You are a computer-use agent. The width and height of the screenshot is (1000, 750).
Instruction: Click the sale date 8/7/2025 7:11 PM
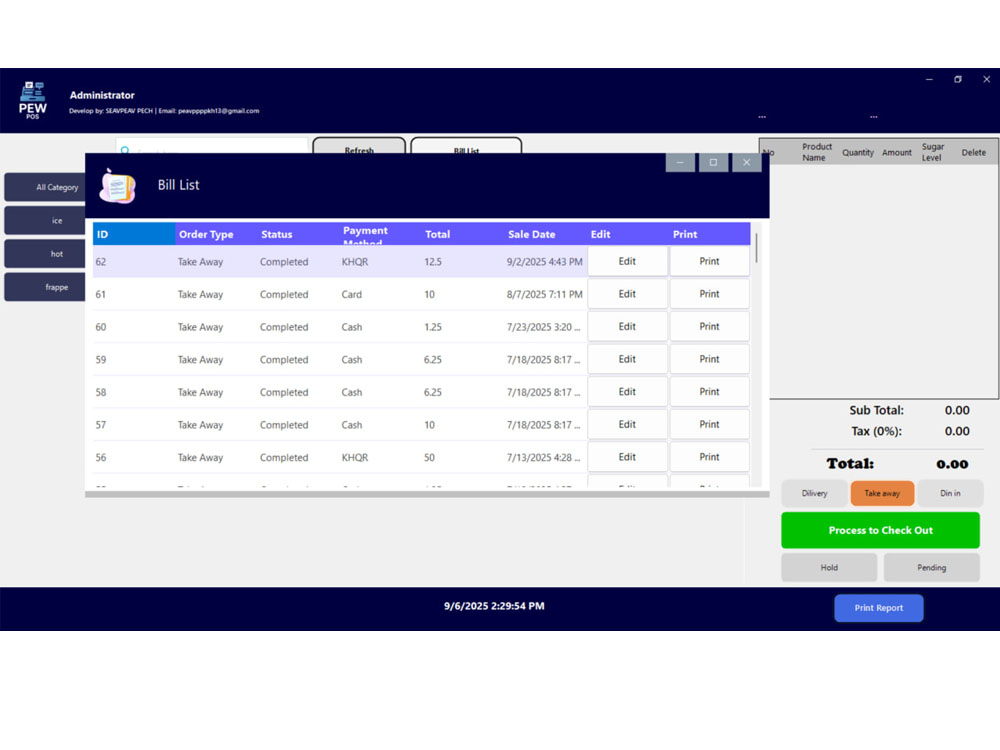[x=545, y=294]
